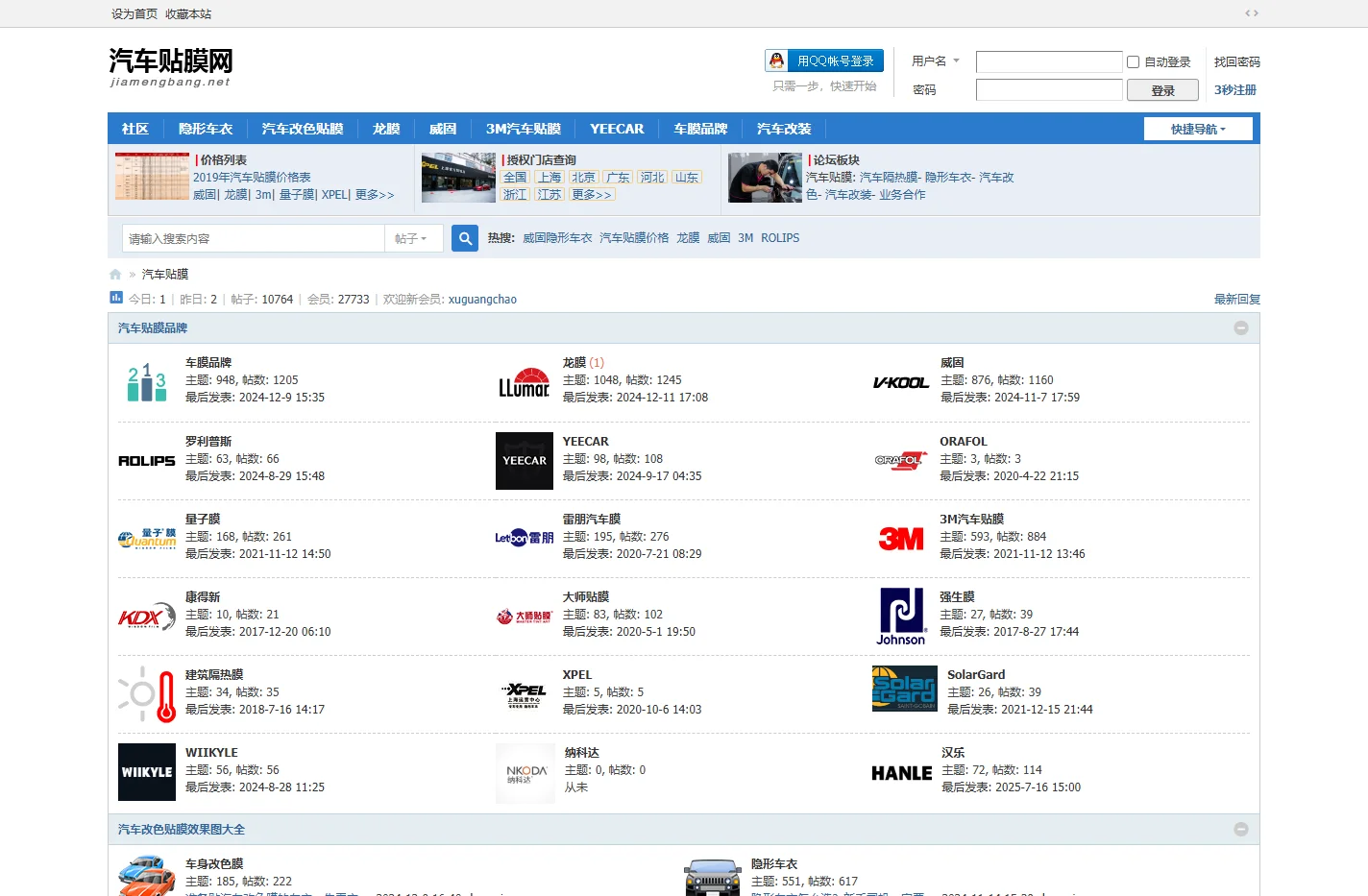The image size is (1368, 896).
Task: Open the Letbon 雷朋 logo icon
Action: point(525,539)
